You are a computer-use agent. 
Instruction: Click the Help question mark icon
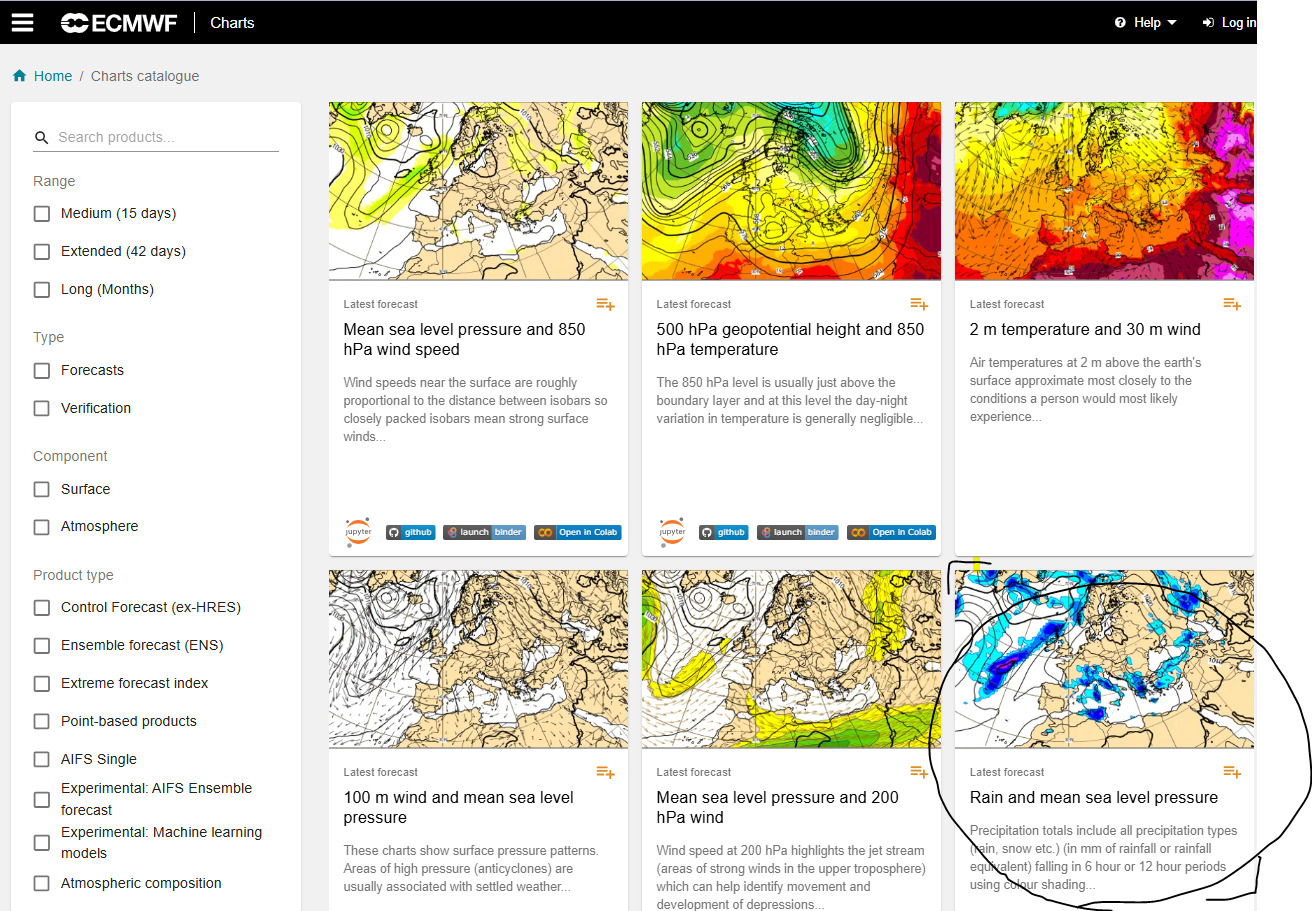click(1120, 22)
